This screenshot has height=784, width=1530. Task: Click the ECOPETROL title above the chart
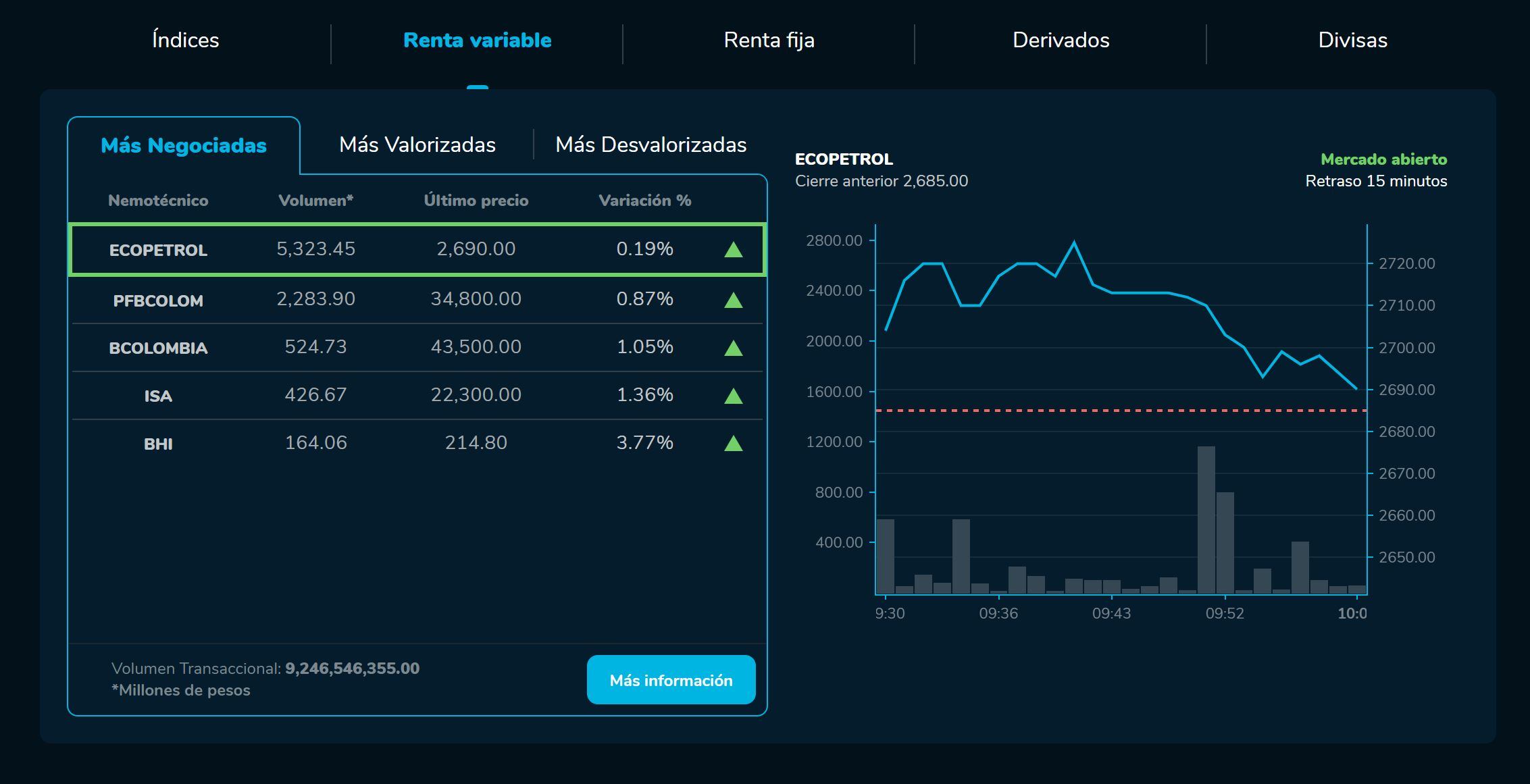pyautogui.click(x=844, y=160)
